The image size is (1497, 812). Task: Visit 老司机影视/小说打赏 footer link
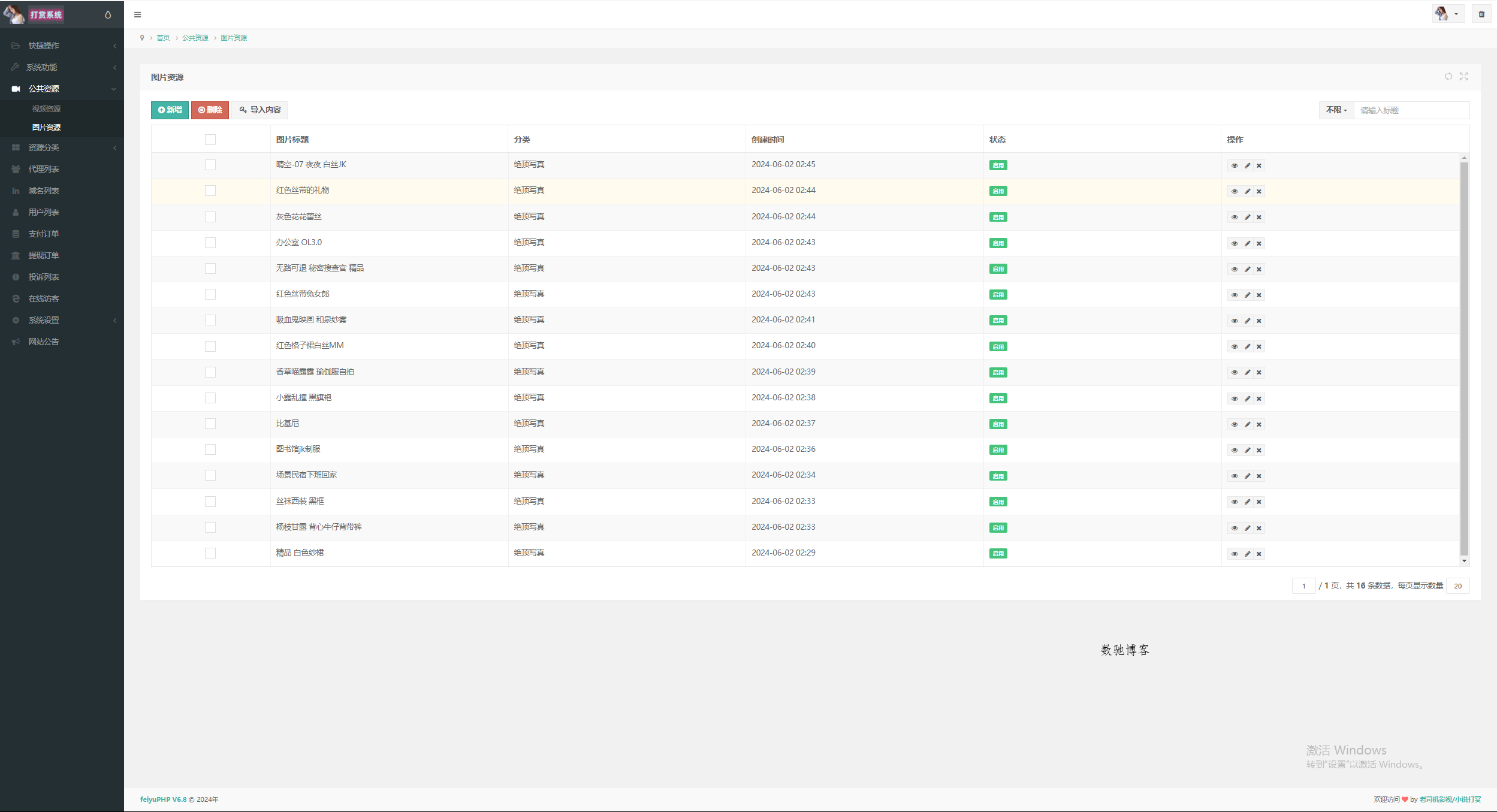coord(1450,799)
